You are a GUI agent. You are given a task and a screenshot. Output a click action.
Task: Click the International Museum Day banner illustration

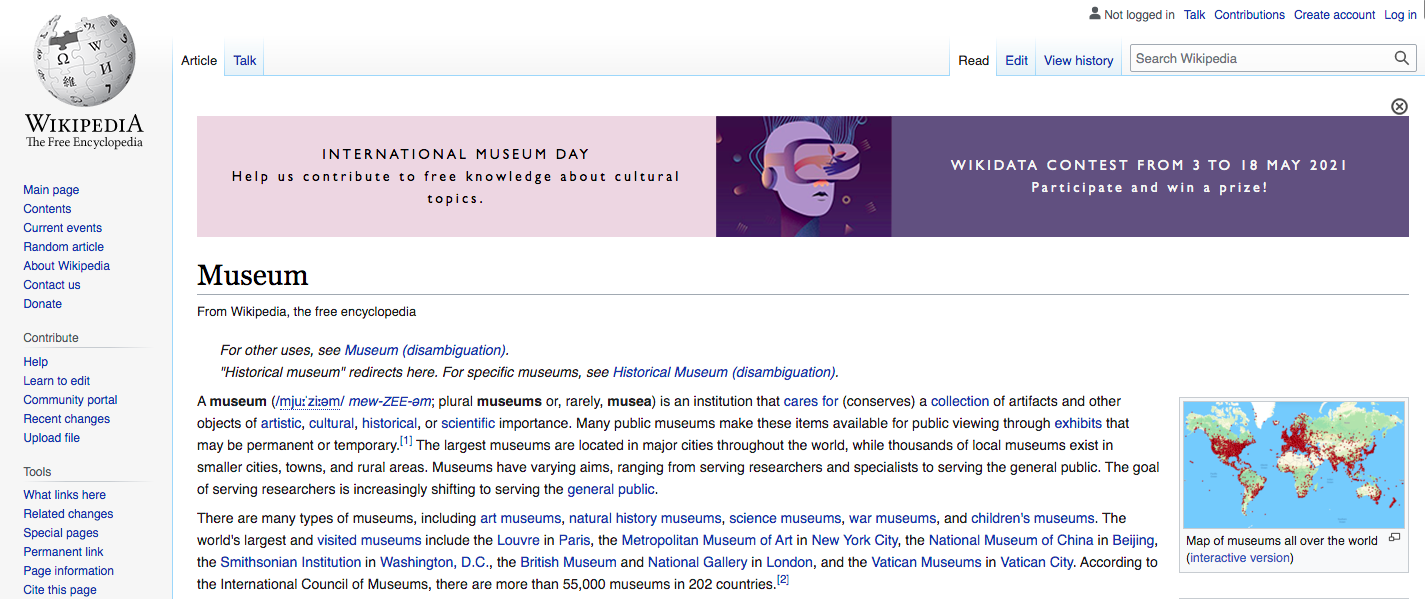pyautogui.click(x=803, y=176)
